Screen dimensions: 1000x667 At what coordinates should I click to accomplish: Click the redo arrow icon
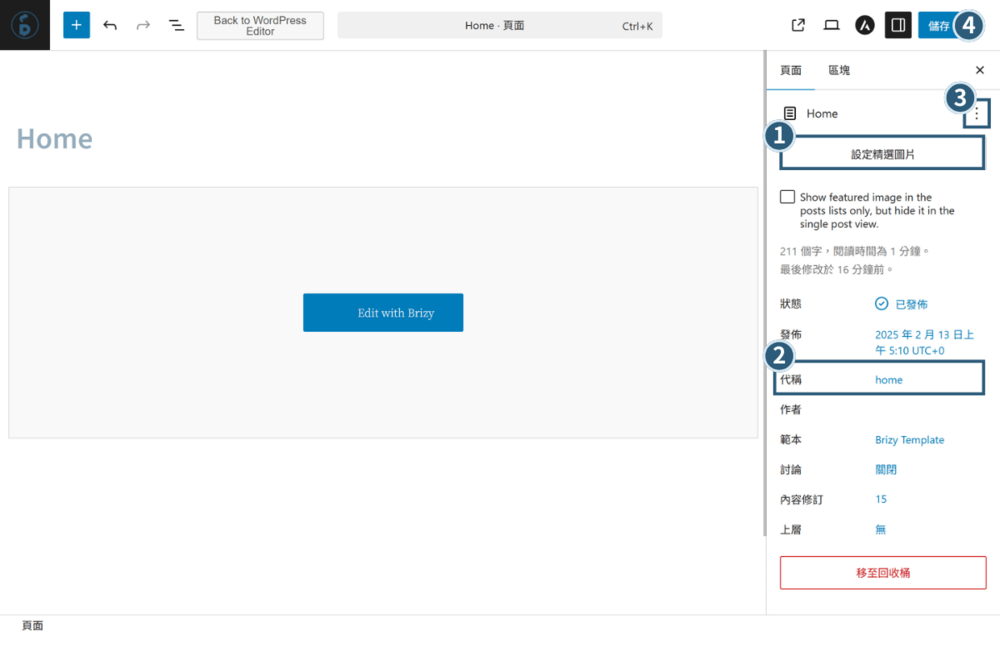pos(143,24)
